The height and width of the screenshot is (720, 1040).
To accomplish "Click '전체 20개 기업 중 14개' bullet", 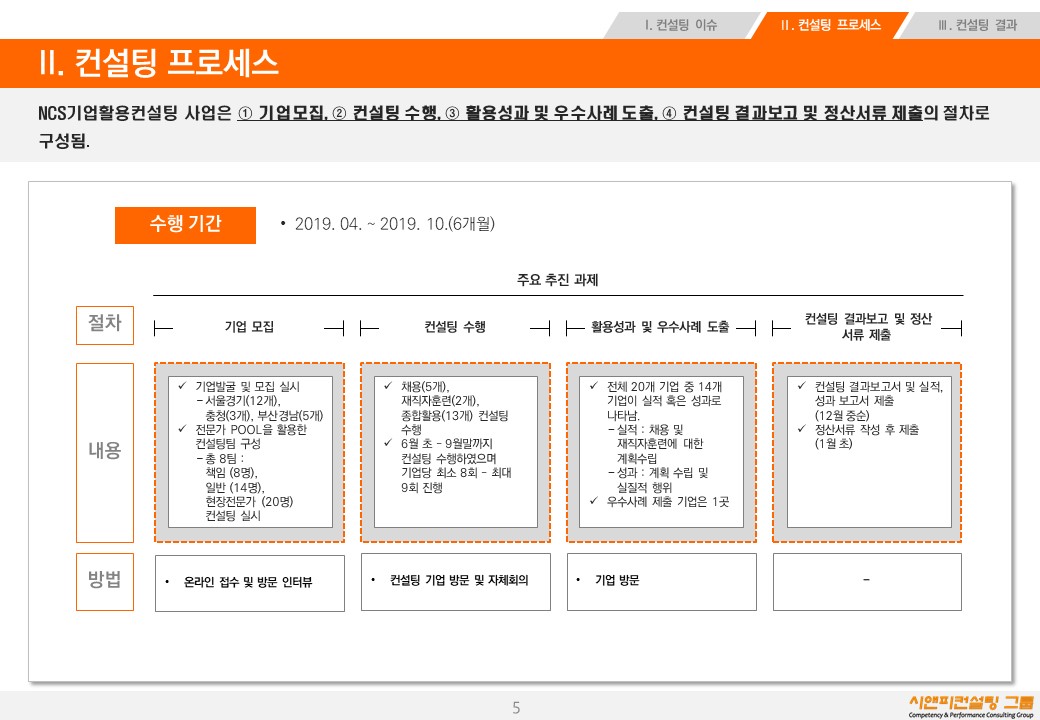I will (x=664, y=386).
